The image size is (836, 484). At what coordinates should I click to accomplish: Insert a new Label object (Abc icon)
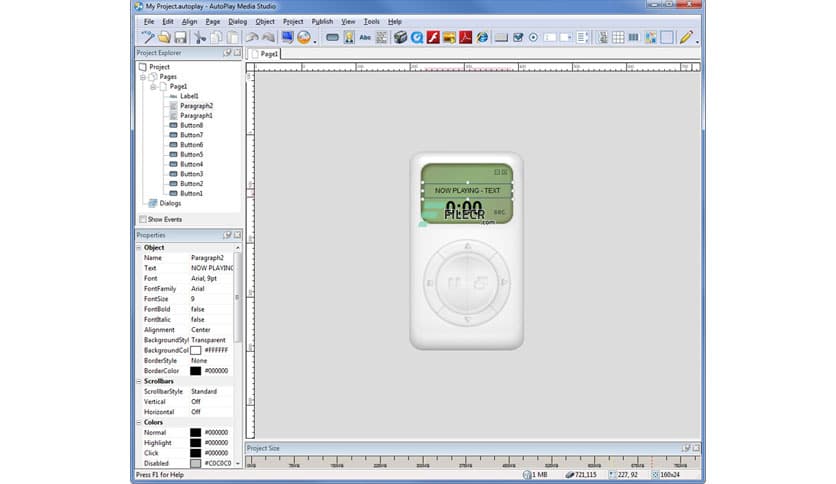point(365,37)
